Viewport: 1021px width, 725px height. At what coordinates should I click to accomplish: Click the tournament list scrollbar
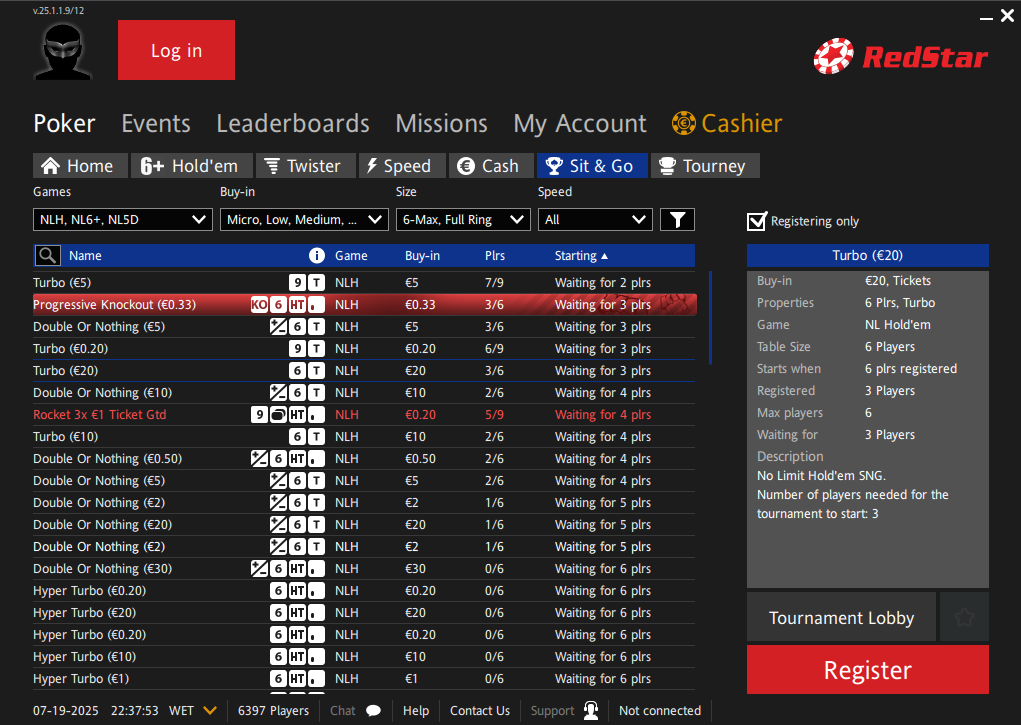click(710, 317)
